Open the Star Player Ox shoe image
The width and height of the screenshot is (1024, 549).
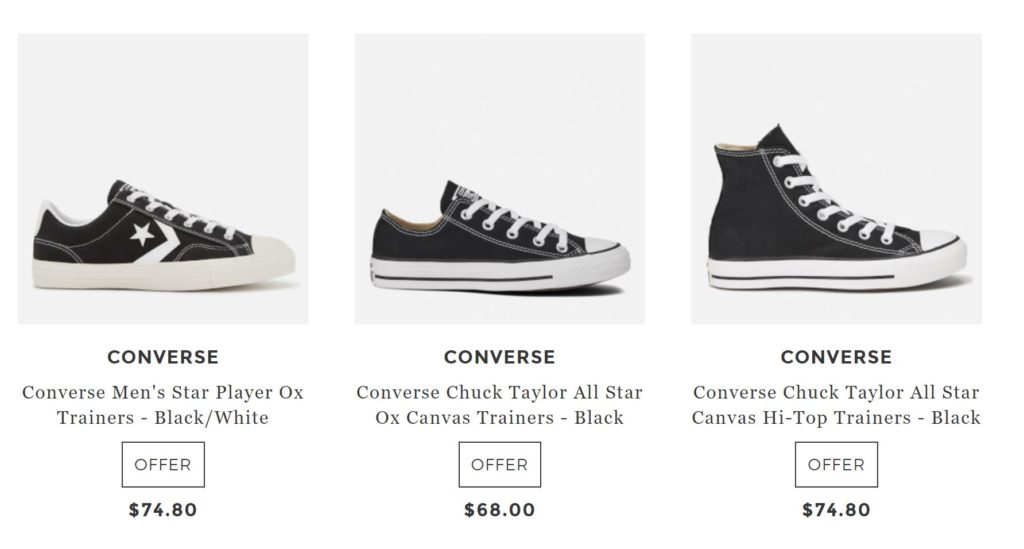coord(163,178)
